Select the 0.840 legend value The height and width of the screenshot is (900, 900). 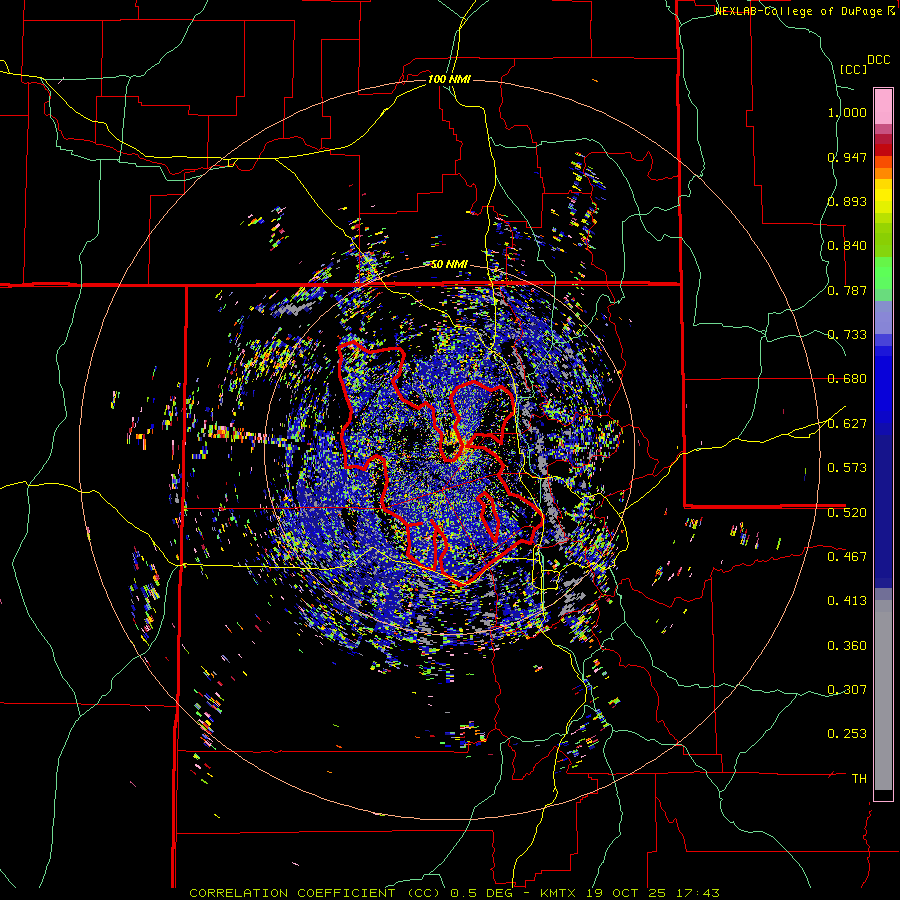tap(847, 246)
